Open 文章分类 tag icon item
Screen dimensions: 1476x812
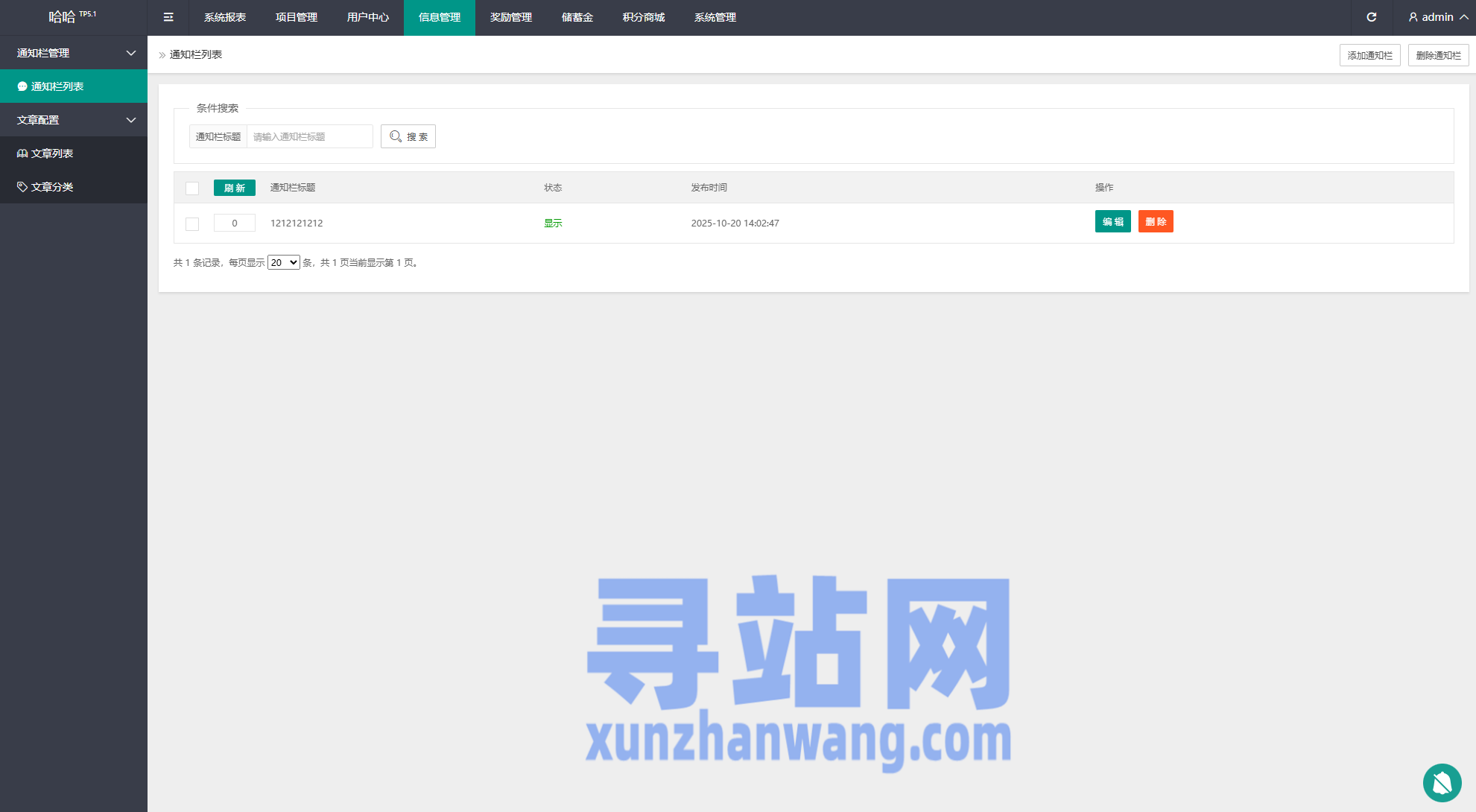click(22, 187)
